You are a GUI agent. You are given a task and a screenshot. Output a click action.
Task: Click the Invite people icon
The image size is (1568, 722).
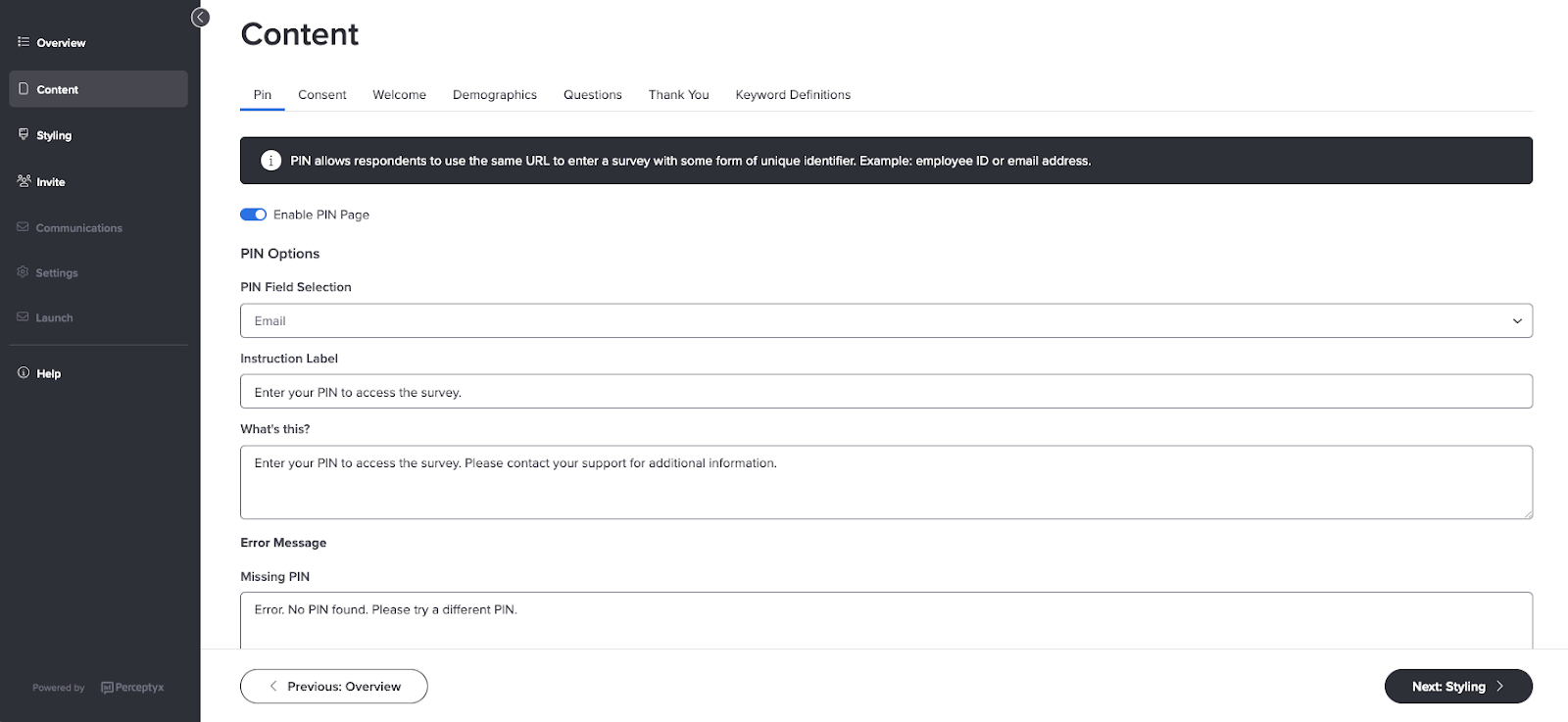24,181
